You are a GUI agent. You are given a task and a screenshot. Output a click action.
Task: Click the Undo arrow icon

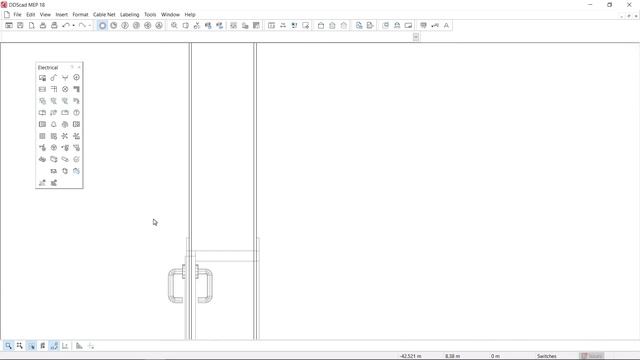click(x=66, y=25)
